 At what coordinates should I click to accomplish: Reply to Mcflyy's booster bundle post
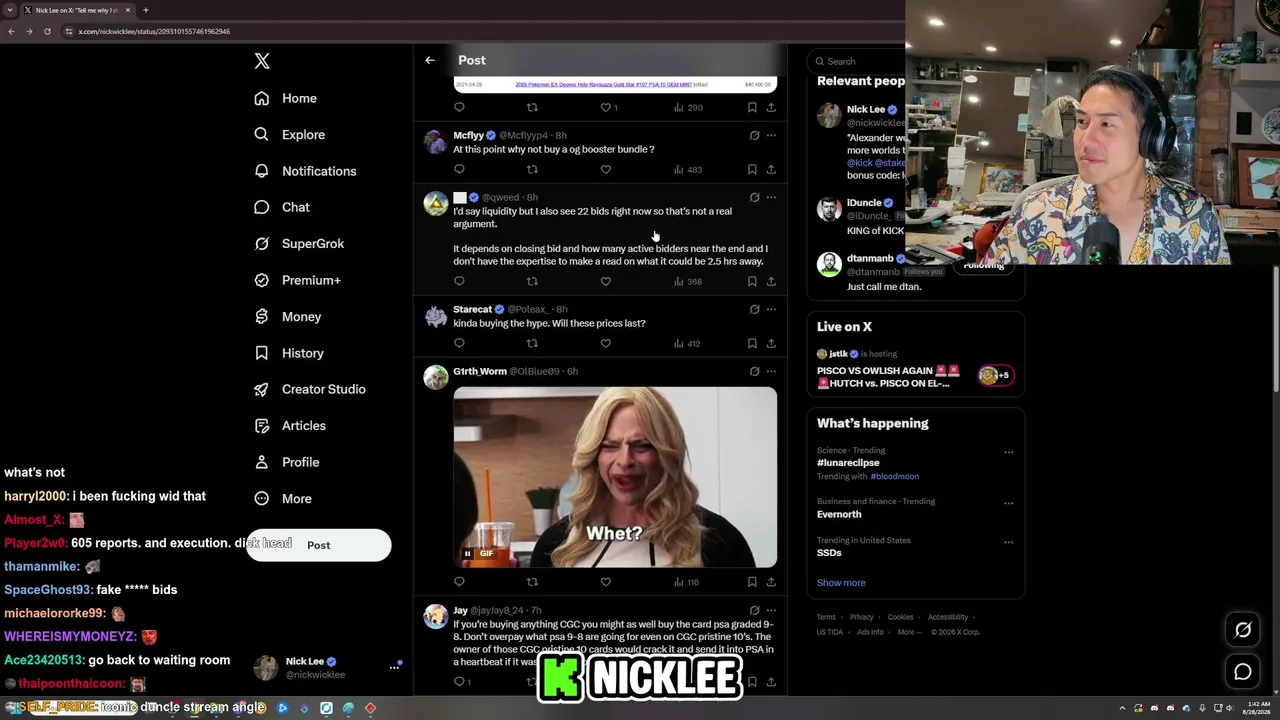pos(459,170)
